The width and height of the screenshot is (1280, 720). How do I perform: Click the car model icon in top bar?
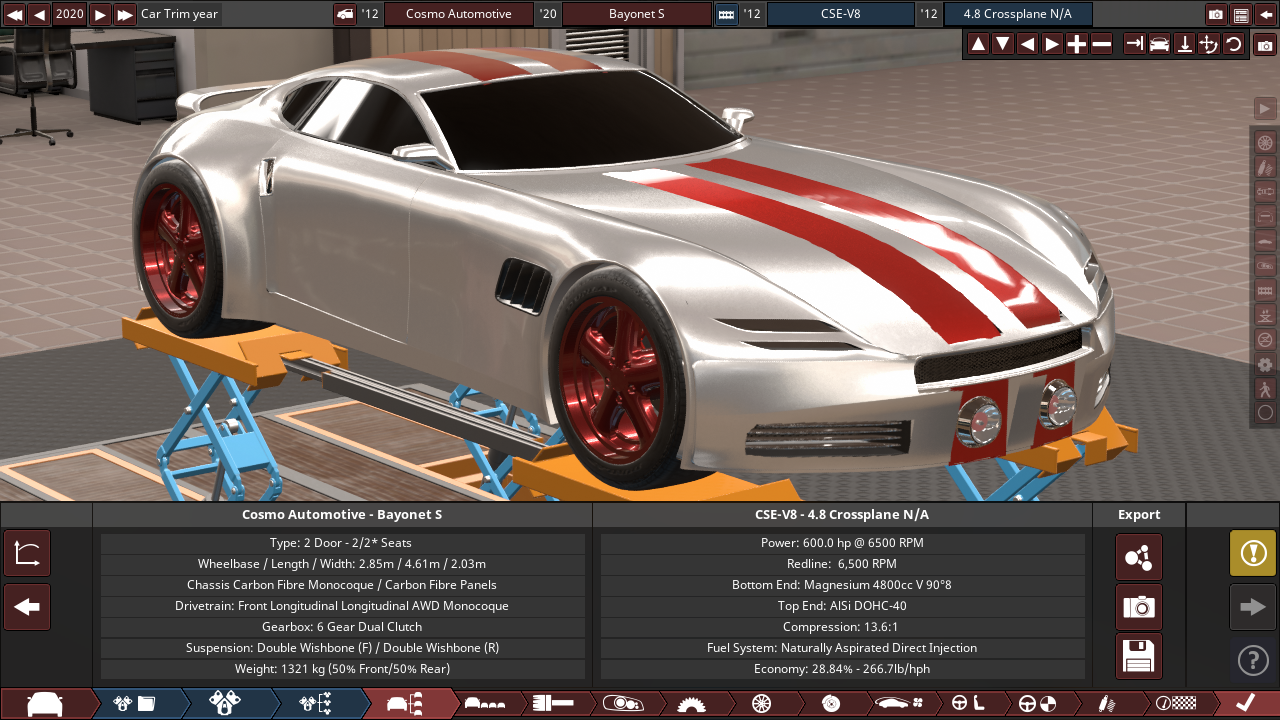click(x=344, y=14)
